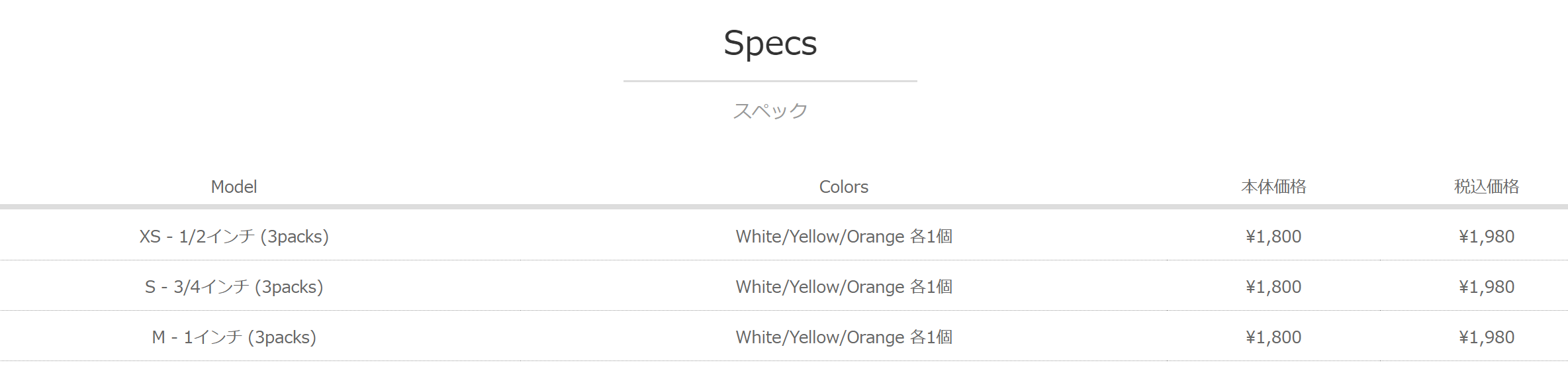
Task: Click ¥1,980 tax-included price in XS row
Action: [1487, 237]
